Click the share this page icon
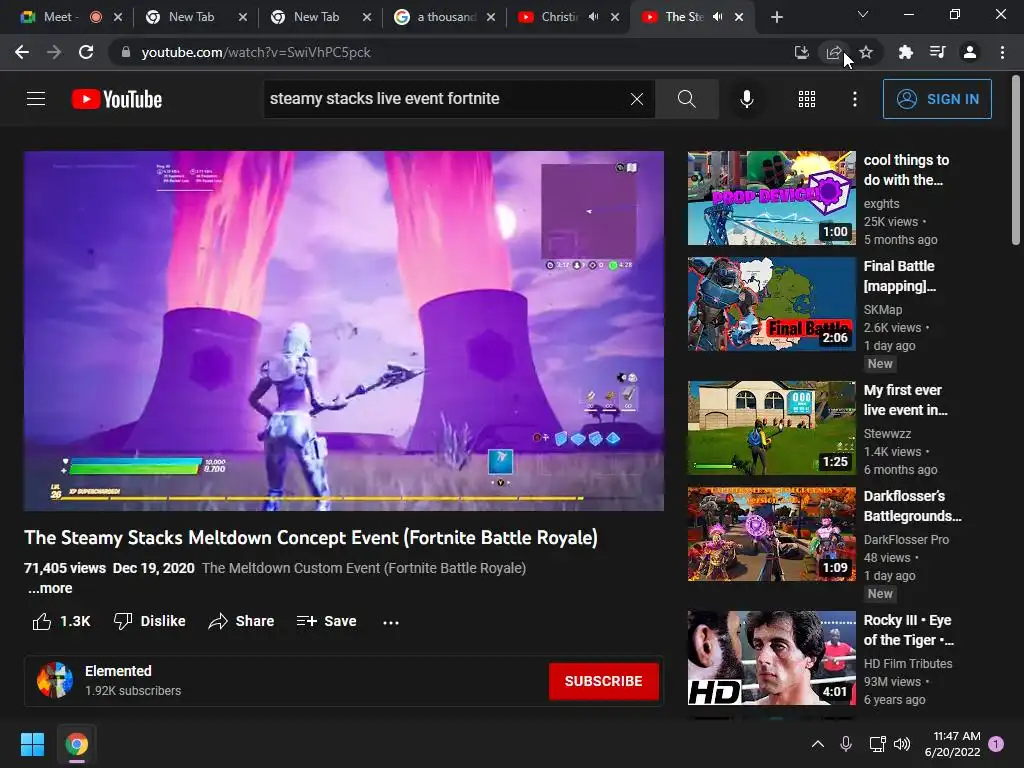Viewport: 1024px width, 768px height. 833,52
